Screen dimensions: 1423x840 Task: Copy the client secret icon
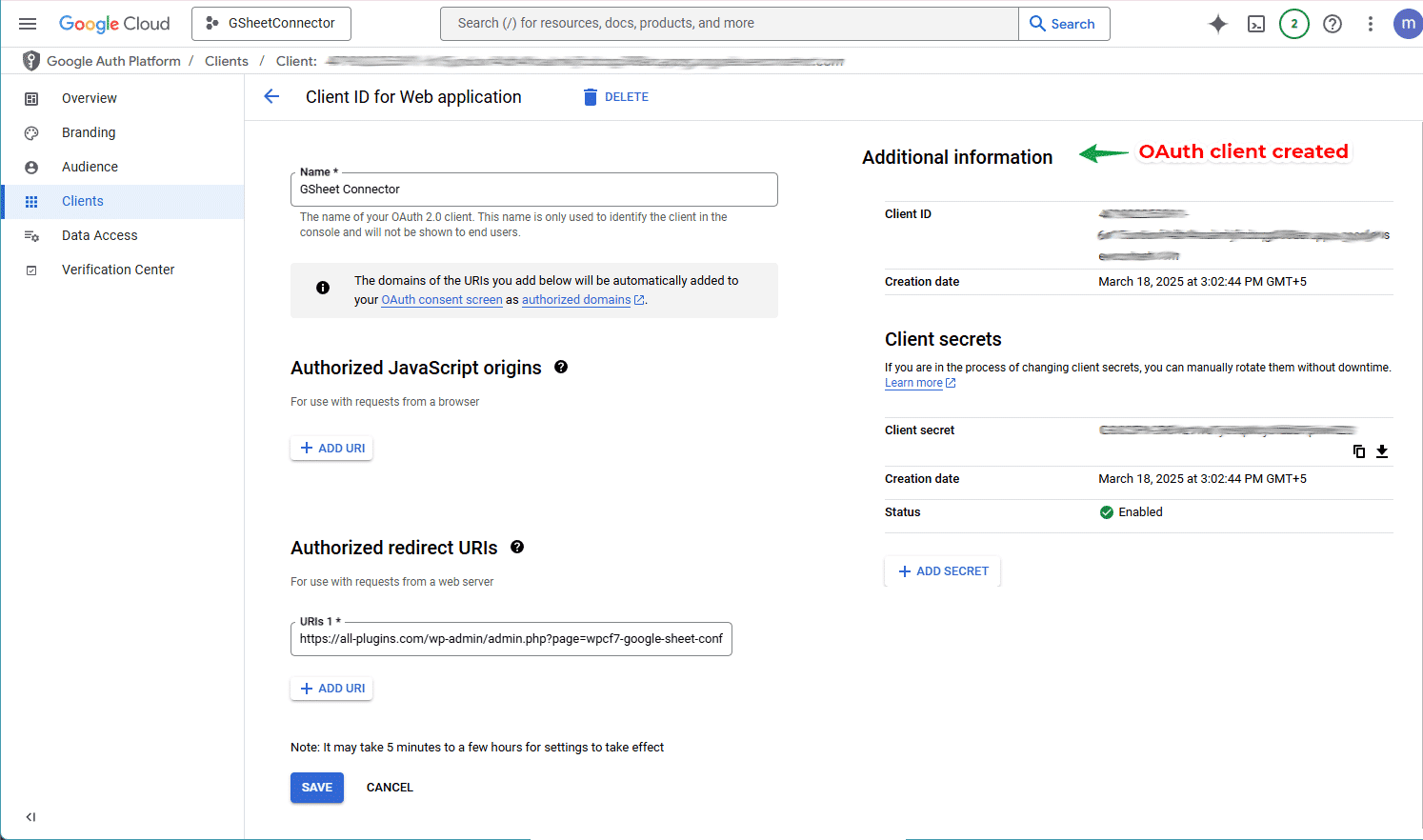pyautogui.click(x=1359, y=451)
